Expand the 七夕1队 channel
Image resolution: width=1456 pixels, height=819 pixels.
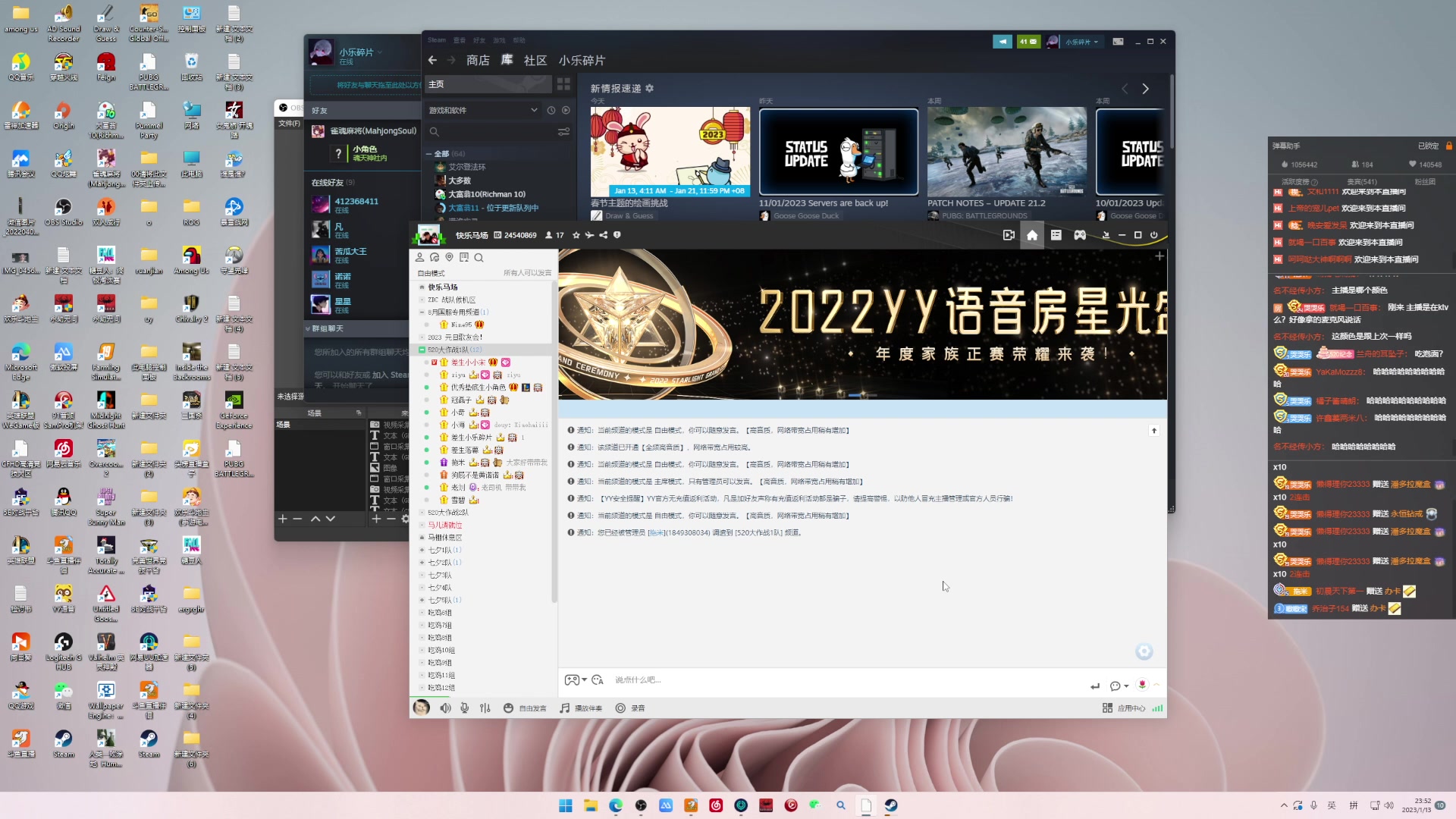pyautogui.click(x=422, y=550)
